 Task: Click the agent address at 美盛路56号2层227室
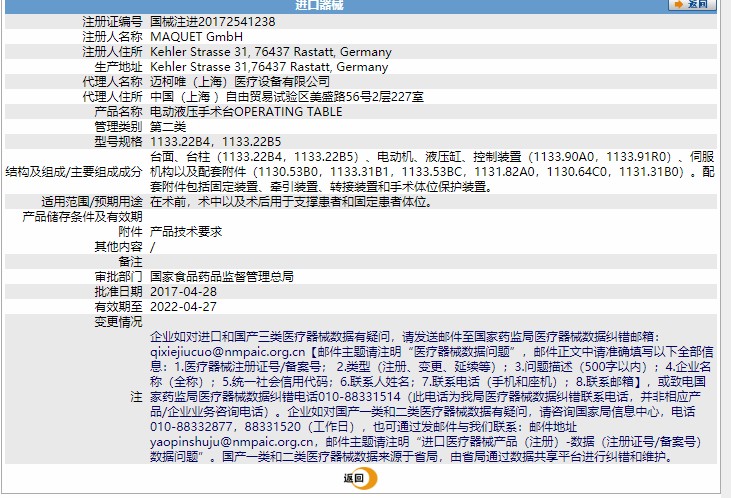[287, 97]
